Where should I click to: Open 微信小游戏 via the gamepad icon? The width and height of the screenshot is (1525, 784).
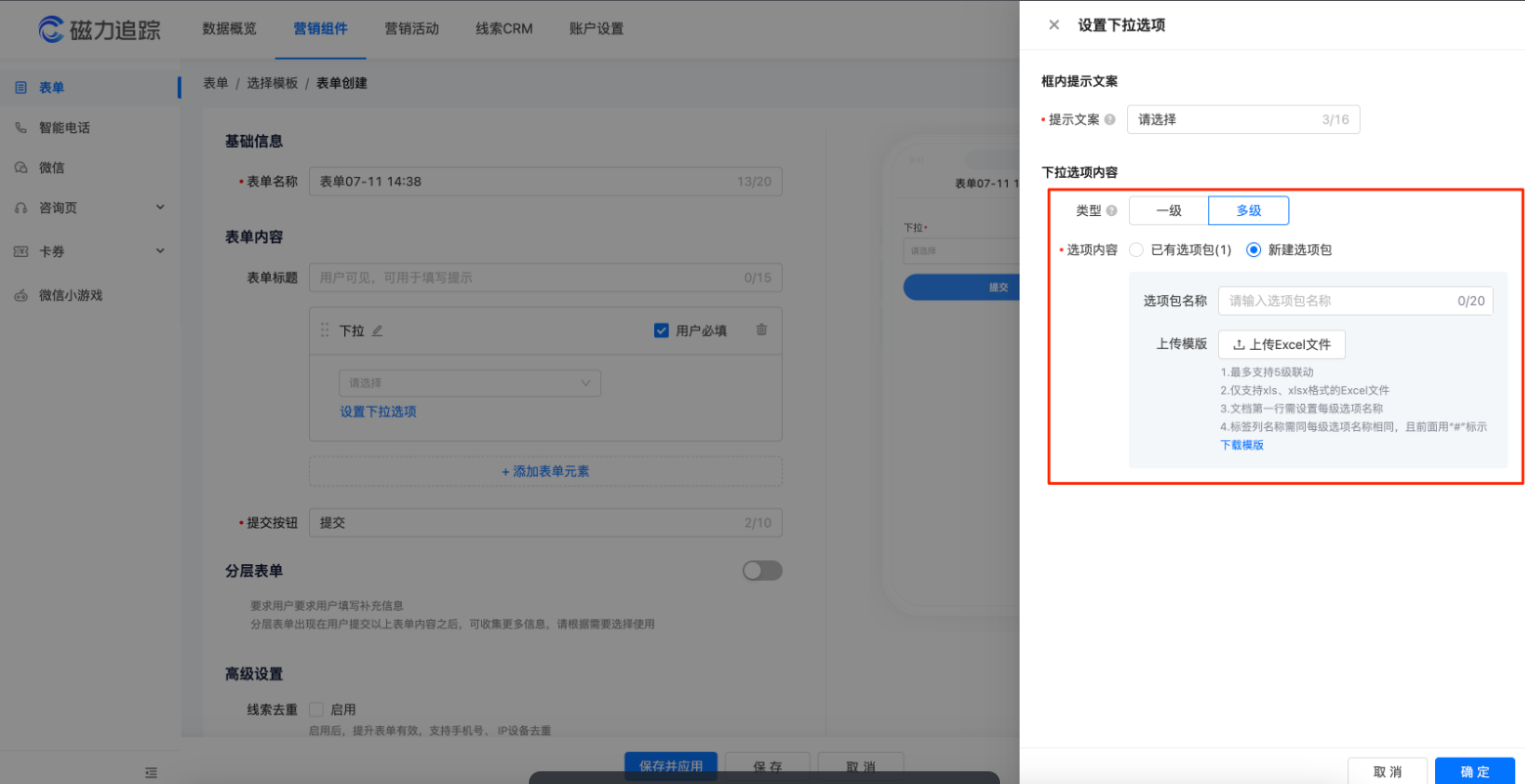point(22,295)
